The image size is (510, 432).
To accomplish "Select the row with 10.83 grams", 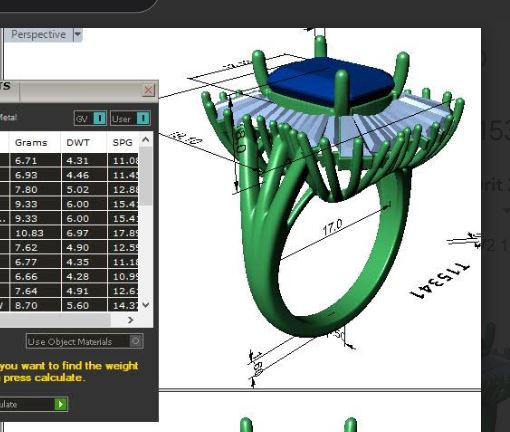I will click(69, 233).
